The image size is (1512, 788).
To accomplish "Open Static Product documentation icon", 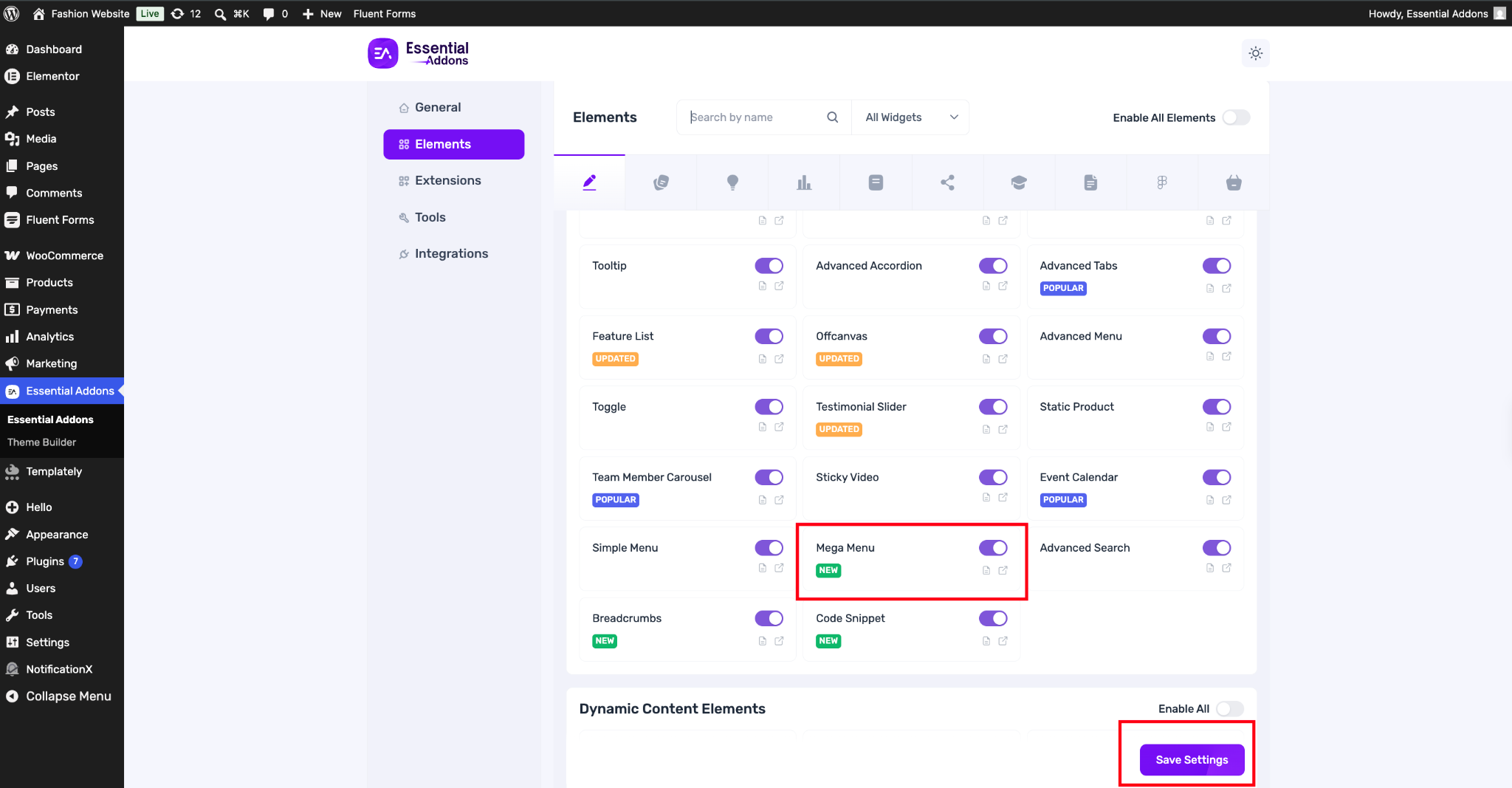I will [x=1210, y=427].
